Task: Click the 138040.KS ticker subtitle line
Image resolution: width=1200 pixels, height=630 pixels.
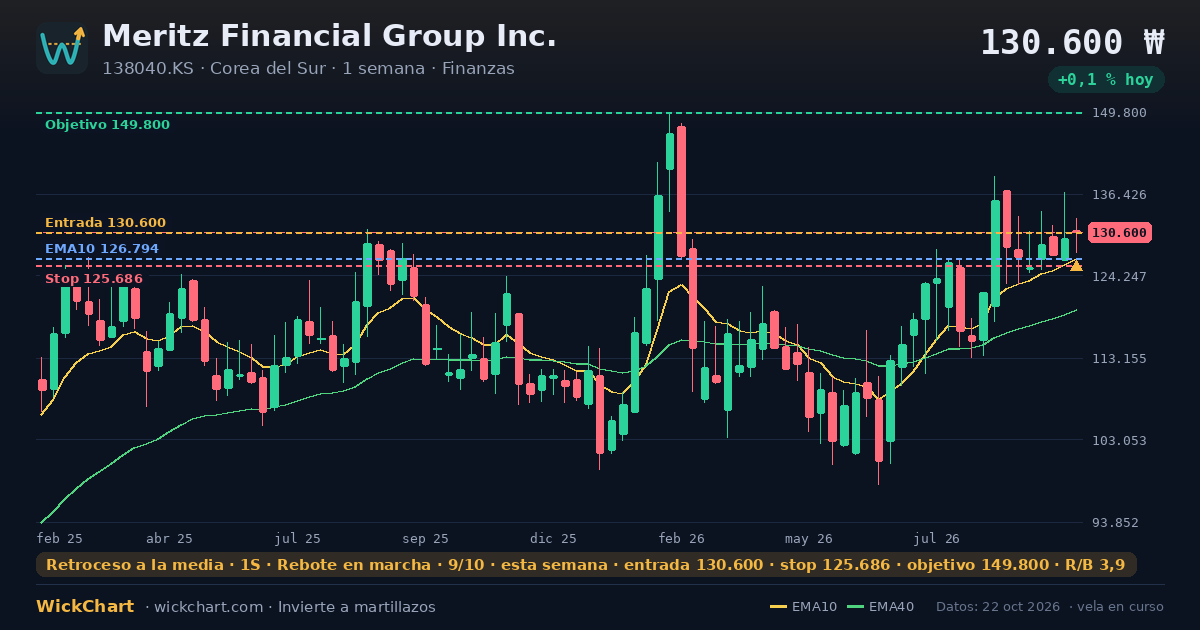Action: (308, 69)
